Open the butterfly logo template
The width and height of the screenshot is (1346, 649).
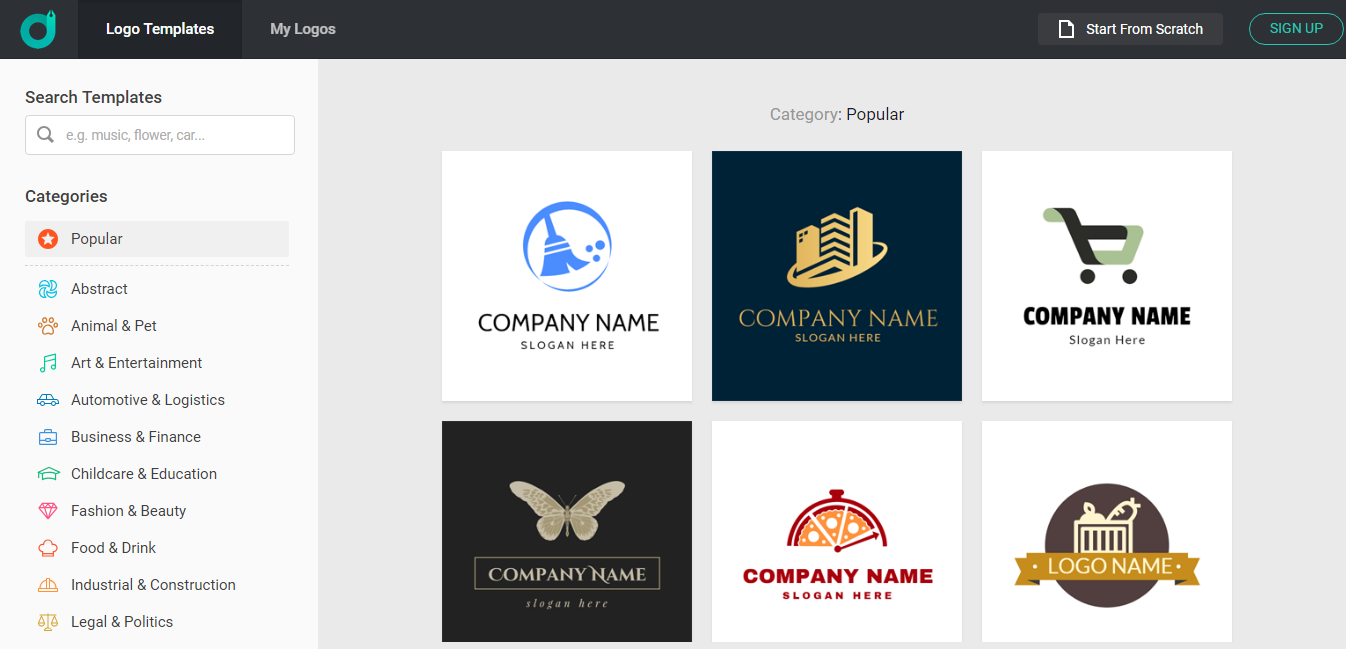[x=567, y=531]
